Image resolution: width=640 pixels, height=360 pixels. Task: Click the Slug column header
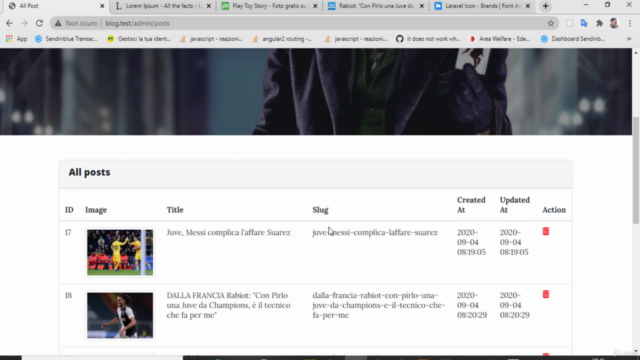pyautogui.click(x=320, y=210)
